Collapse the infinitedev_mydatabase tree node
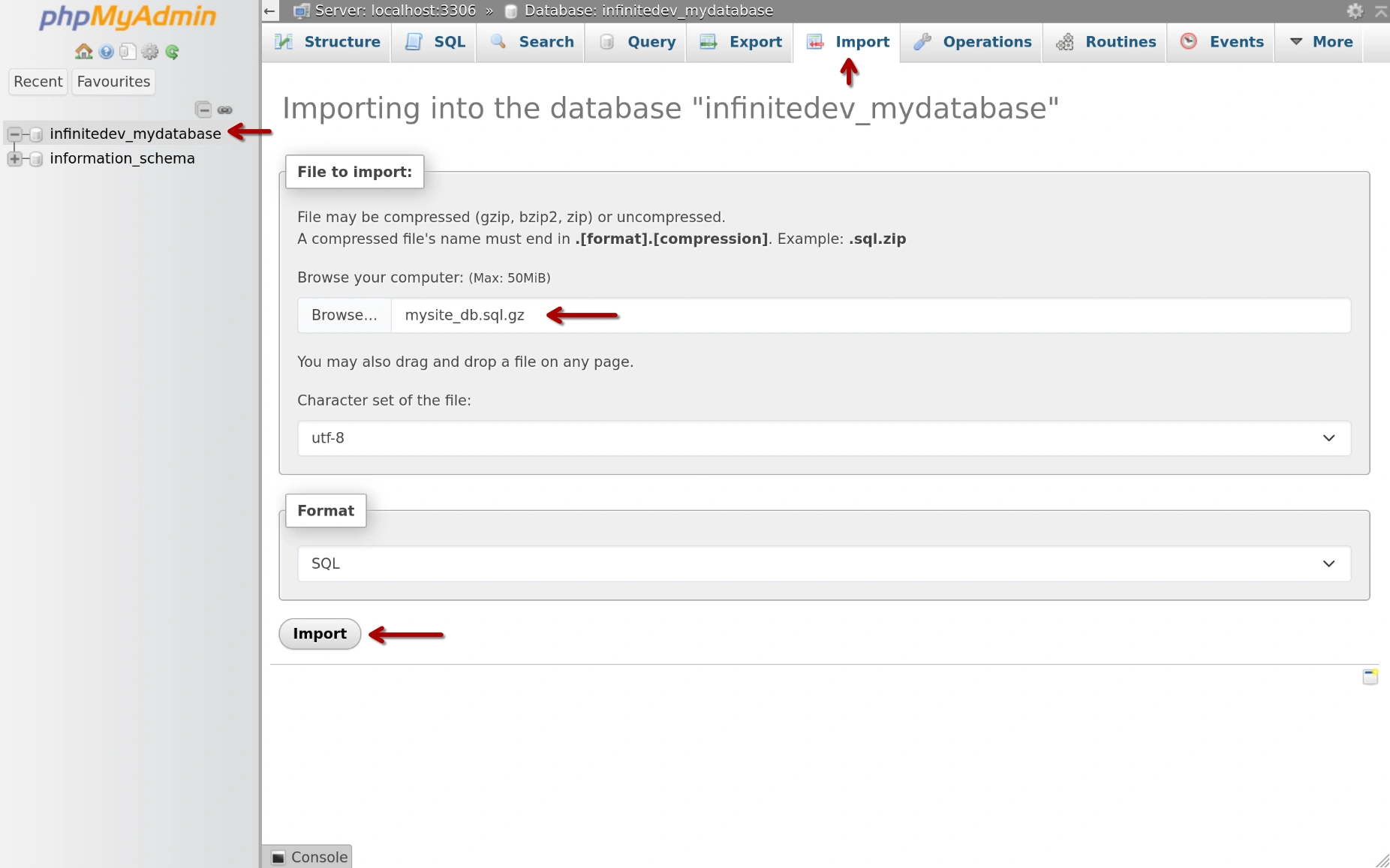The image size is (1390, 868). tap(14, 134)
